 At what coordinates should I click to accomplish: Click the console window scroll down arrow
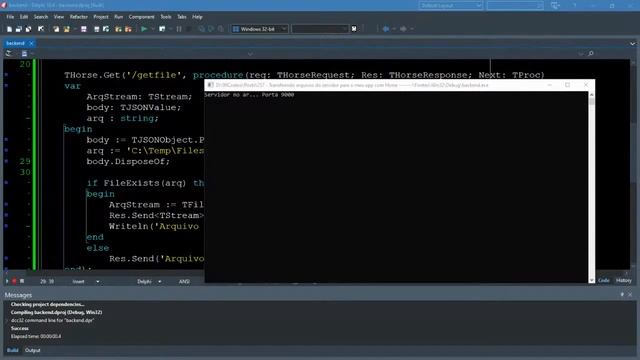591,280
